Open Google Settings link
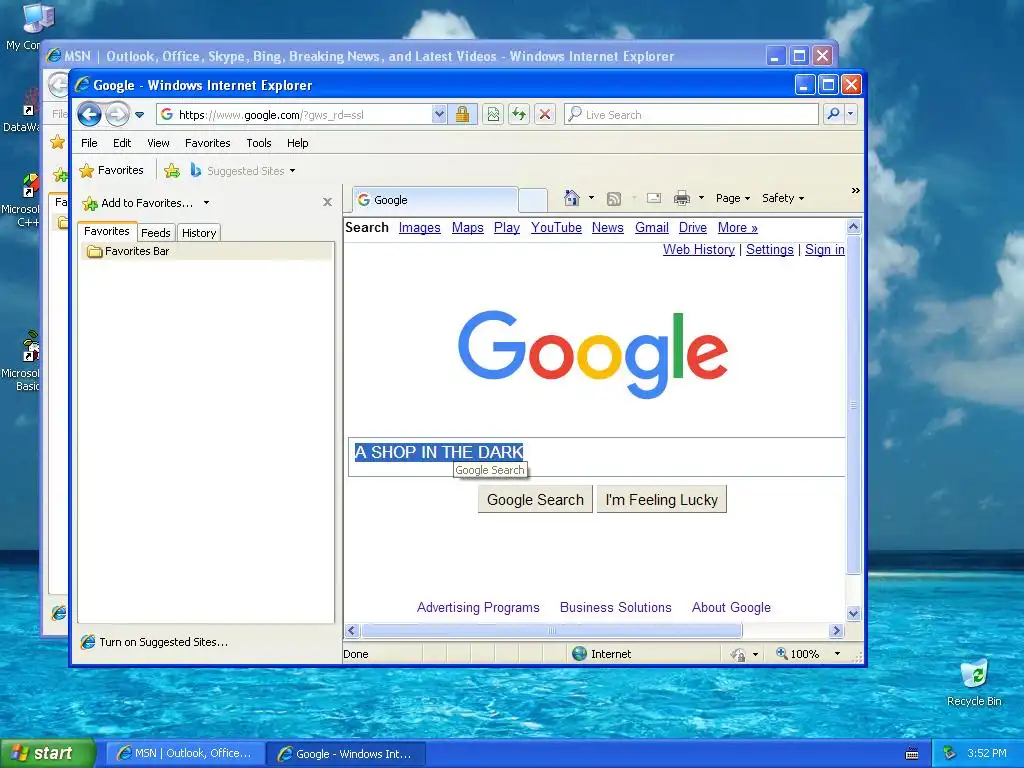Viewport: 1024px width, 768px height. pos(769,249)
